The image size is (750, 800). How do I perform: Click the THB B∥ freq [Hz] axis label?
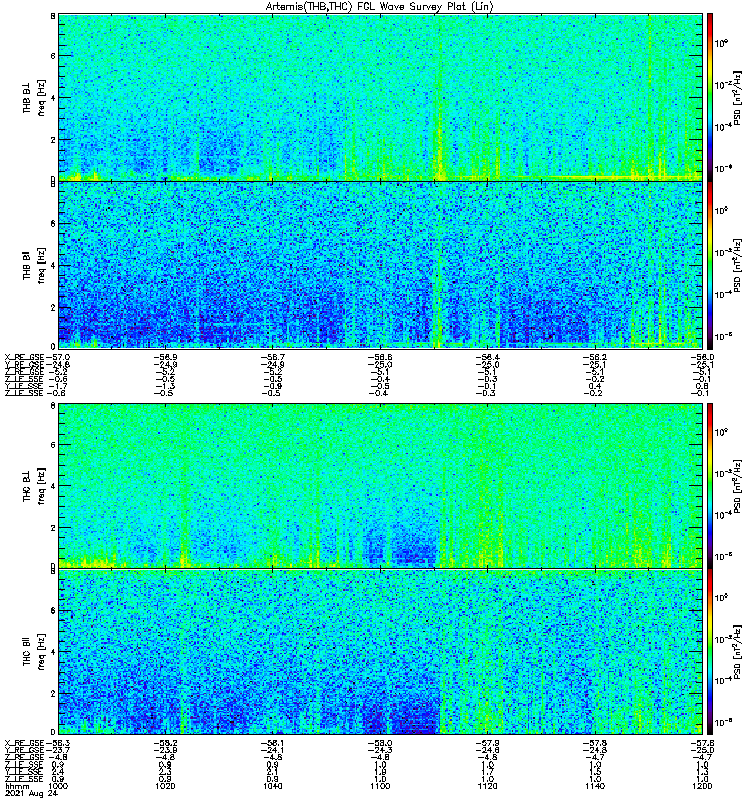[34, 265]
